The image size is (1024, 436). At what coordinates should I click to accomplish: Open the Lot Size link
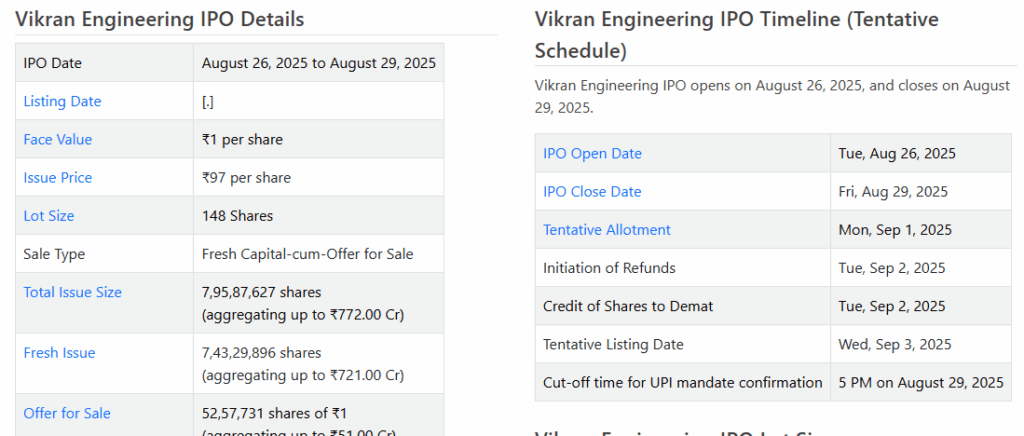[49, 215]
